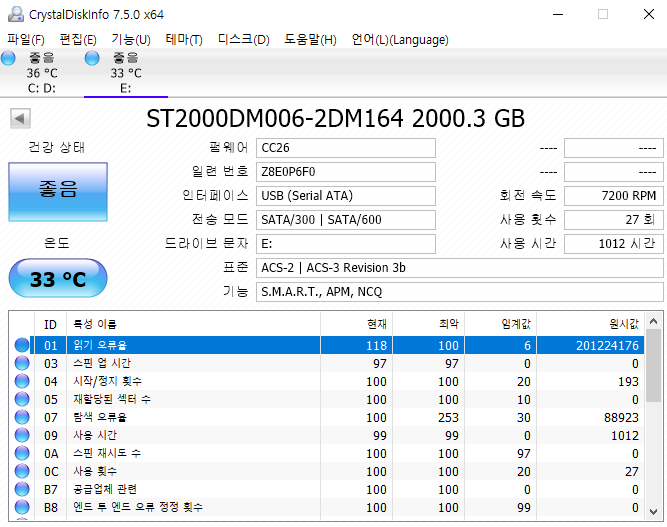Click status orb of row 0C 사용 횟수
This screenshot has width=667, height=527.
tap(22, 471)
